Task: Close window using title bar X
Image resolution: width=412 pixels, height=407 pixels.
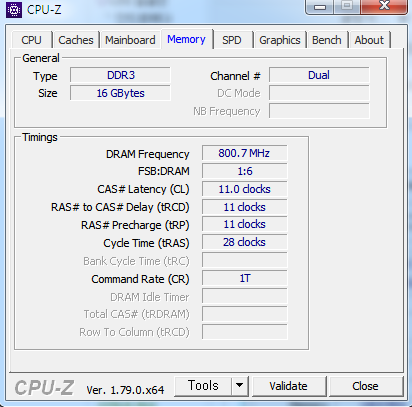Action: coord(384,6)
